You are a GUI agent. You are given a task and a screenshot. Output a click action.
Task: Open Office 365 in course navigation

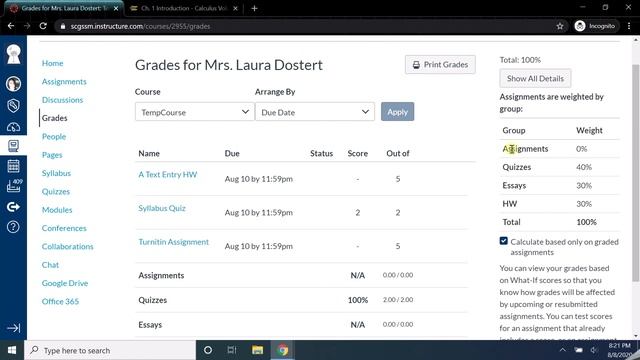[60, 302]
